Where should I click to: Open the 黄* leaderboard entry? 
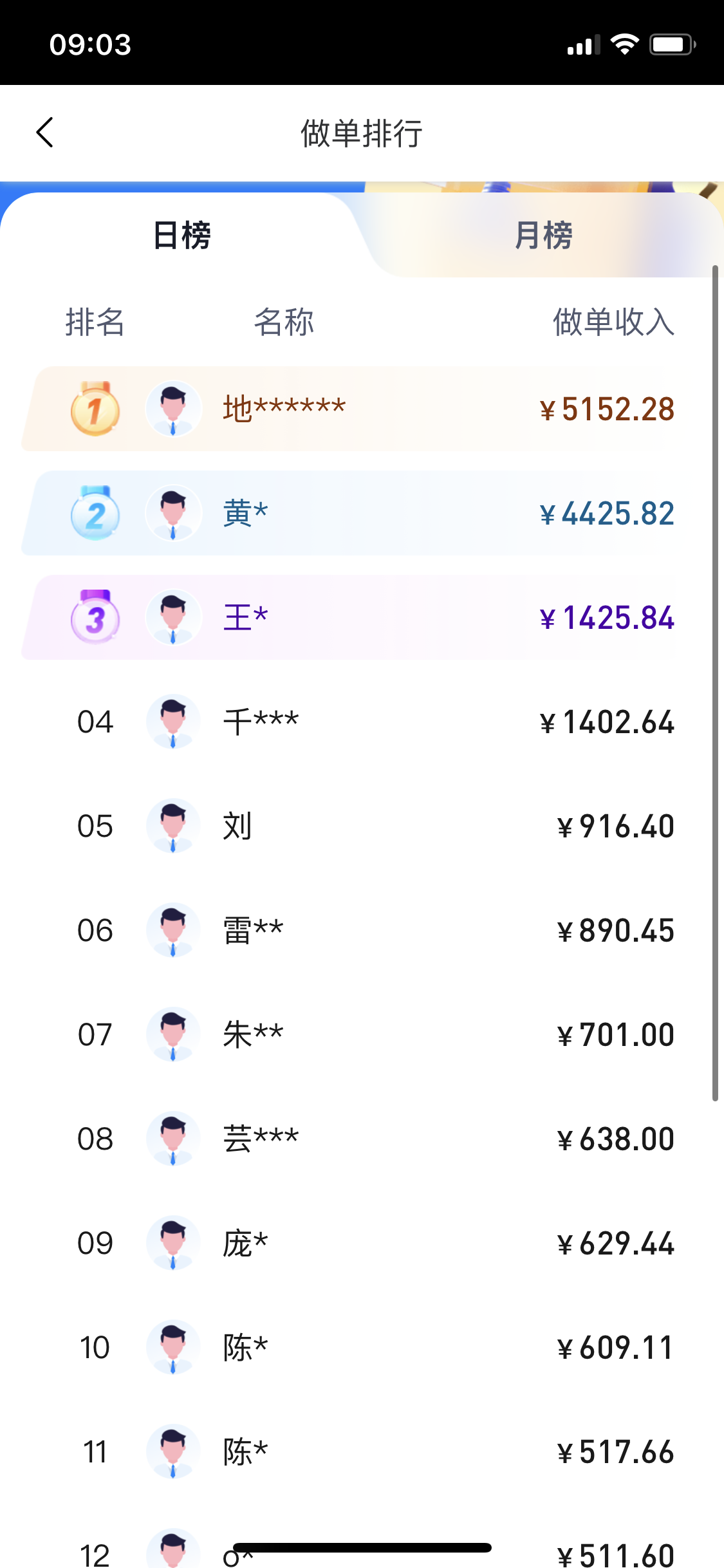tap(245, 513)
